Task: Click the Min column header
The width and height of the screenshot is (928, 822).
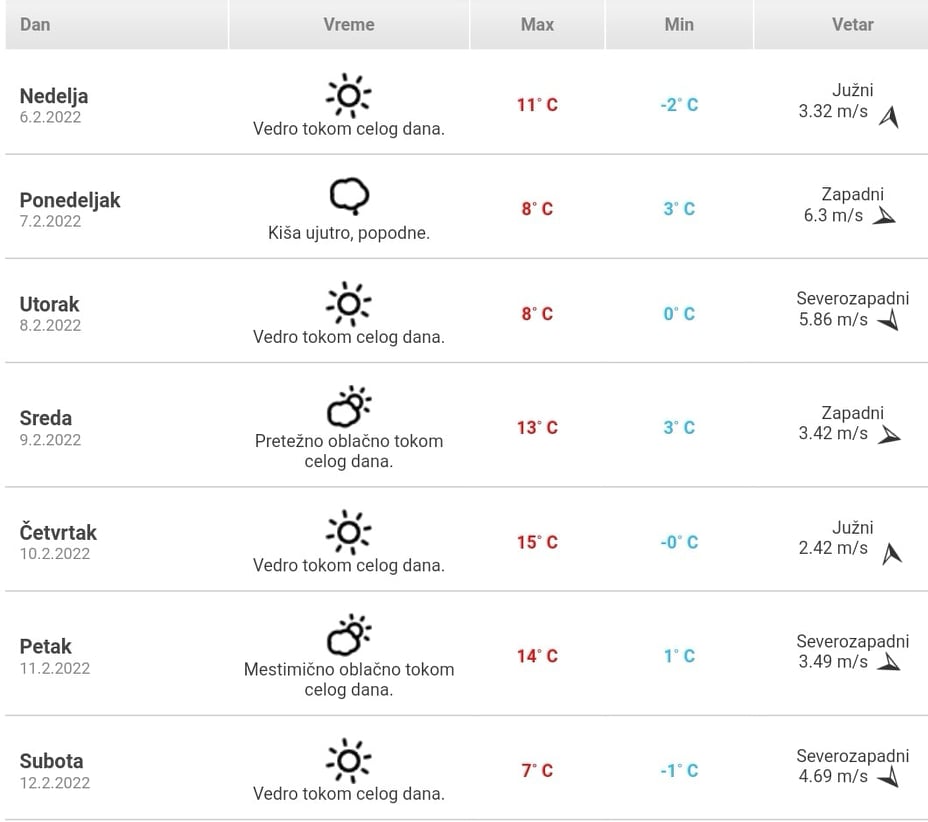Action: (x=679, y=24)
